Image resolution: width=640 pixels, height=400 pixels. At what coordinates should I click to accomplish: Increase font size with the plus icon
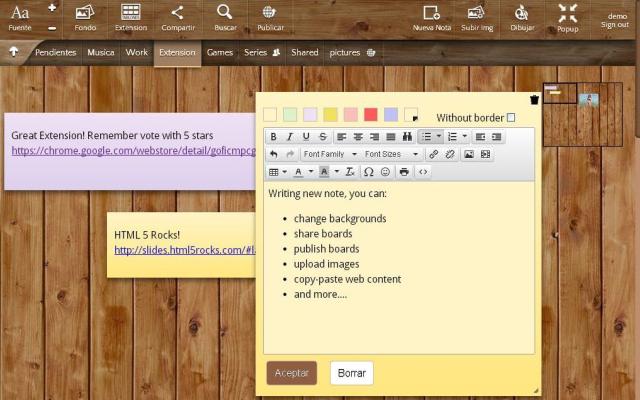52,8
